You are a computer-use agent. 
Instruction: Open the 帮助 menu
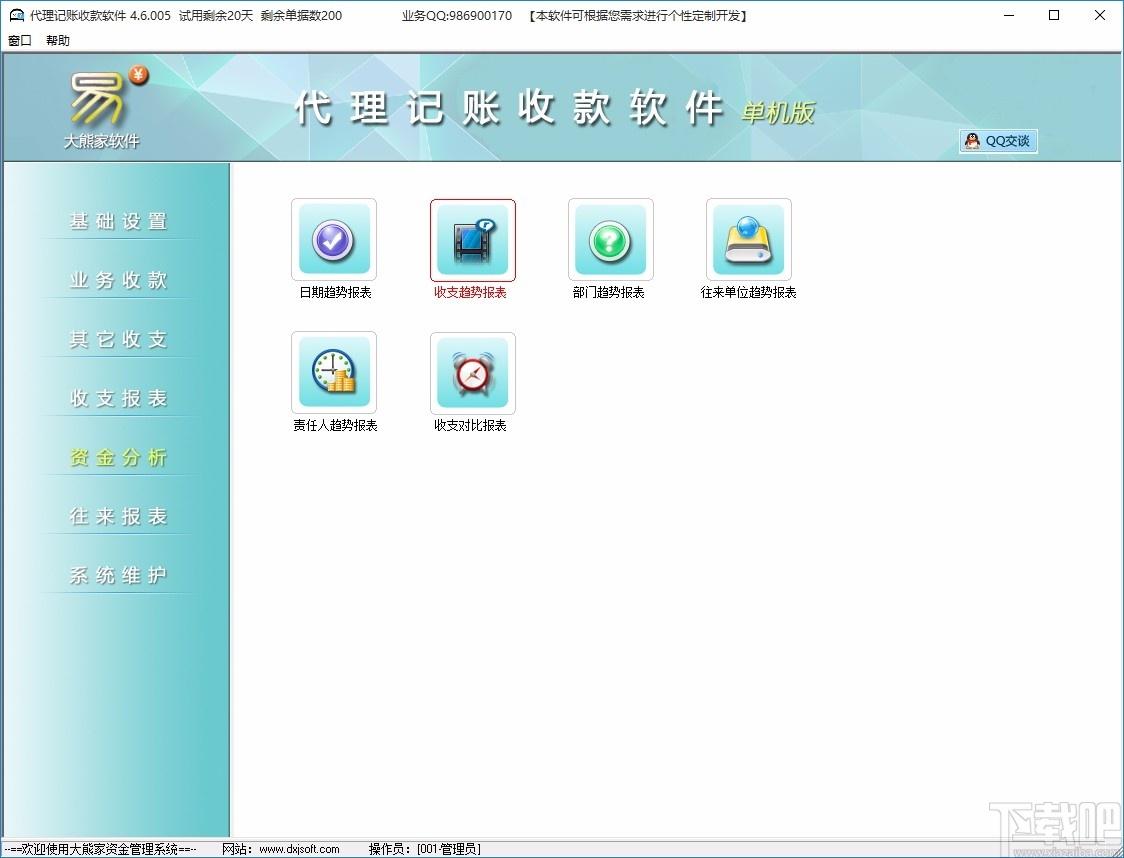coord(58,40)
